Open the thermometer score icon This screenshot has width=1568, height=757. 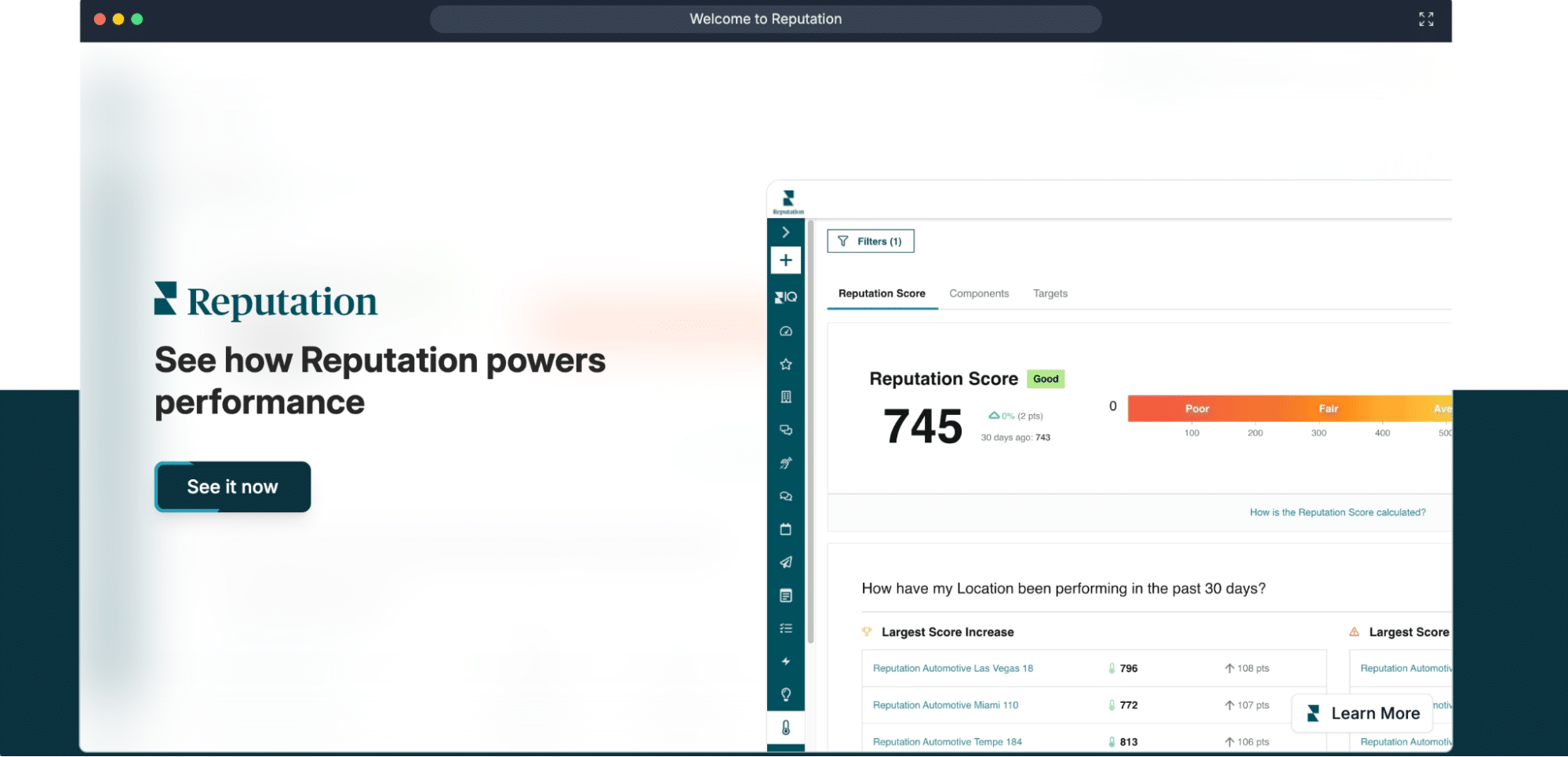[785, 727]
